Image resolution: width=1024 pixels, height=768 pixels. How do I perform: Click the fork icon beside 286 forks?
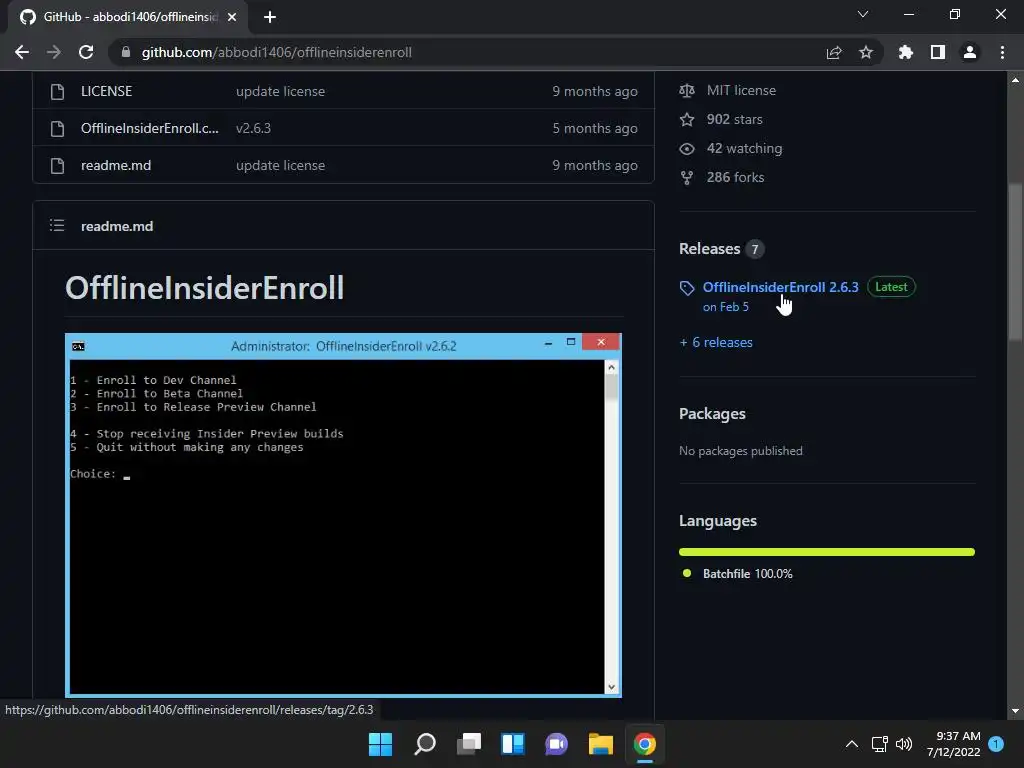686,178
